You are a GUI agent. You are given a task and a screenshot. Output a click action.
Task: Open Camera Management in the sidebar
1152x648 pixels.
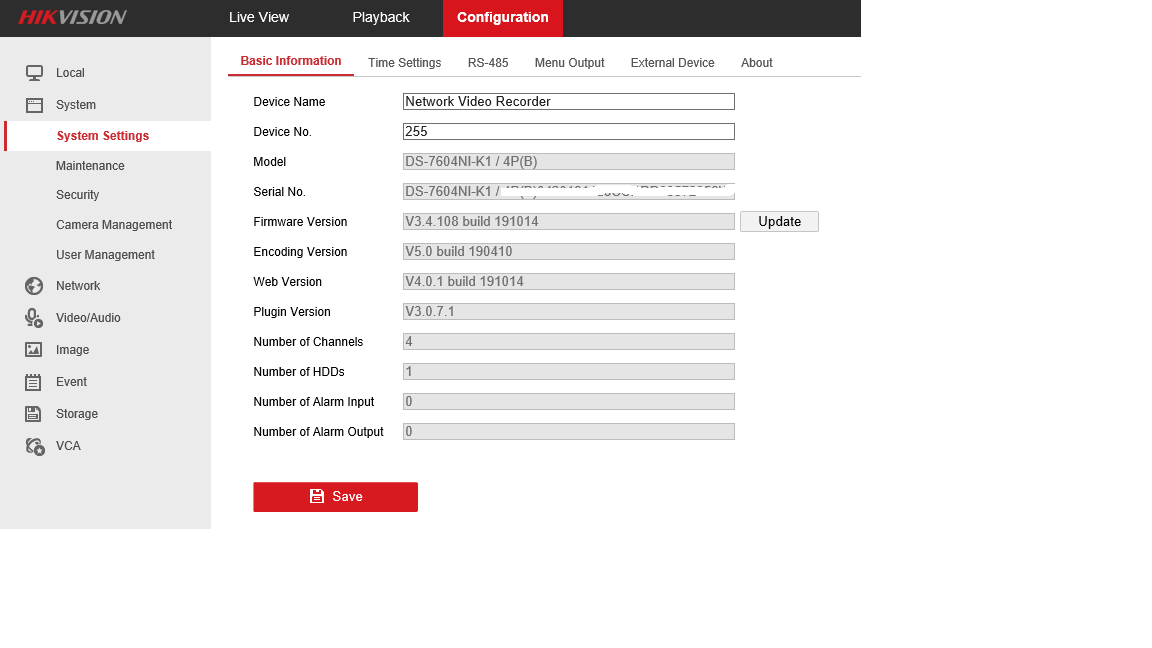(x=114, y=225)
